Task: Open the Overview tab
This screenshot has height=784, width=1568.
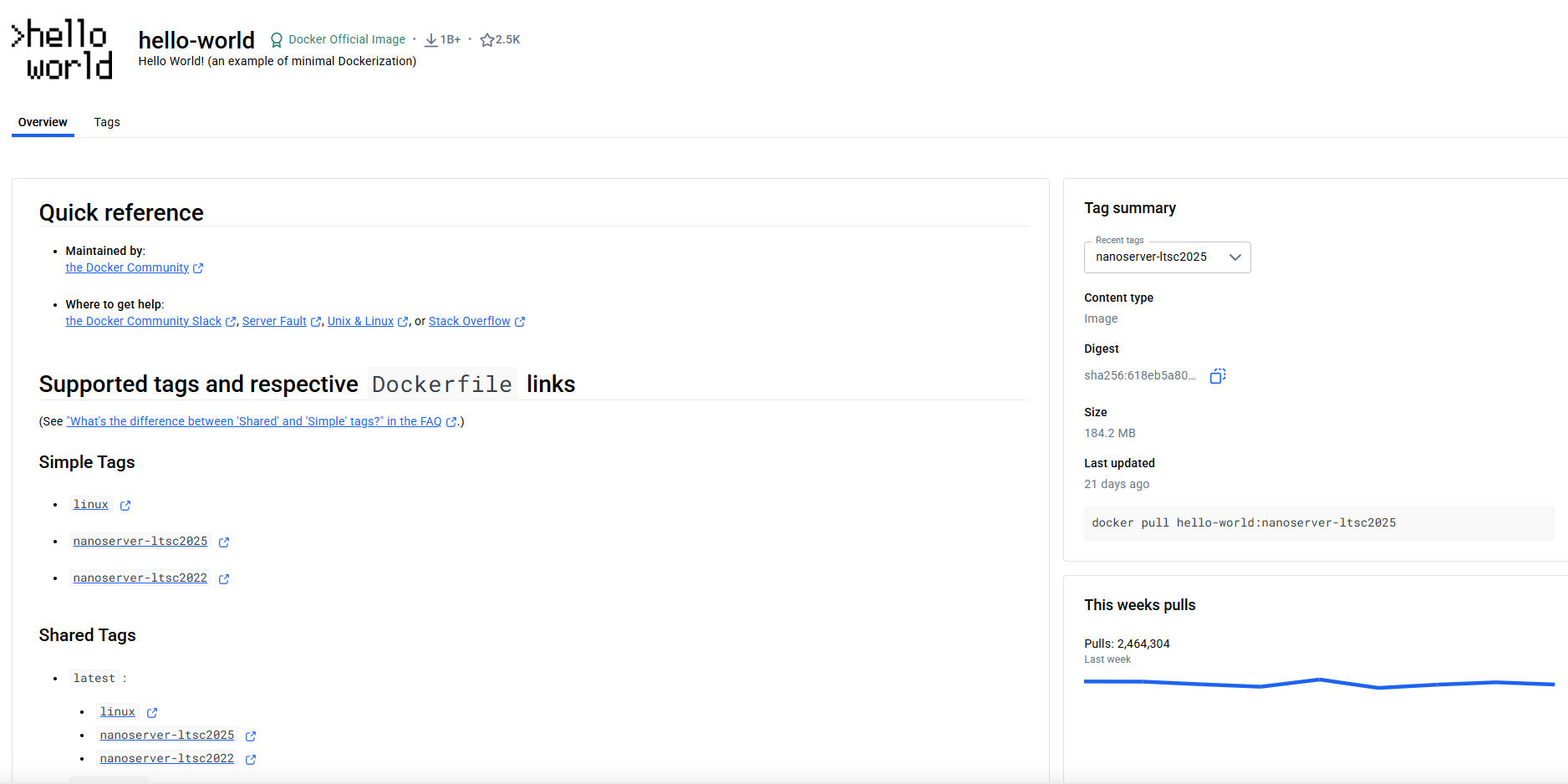Action: (x=43, y=122)
